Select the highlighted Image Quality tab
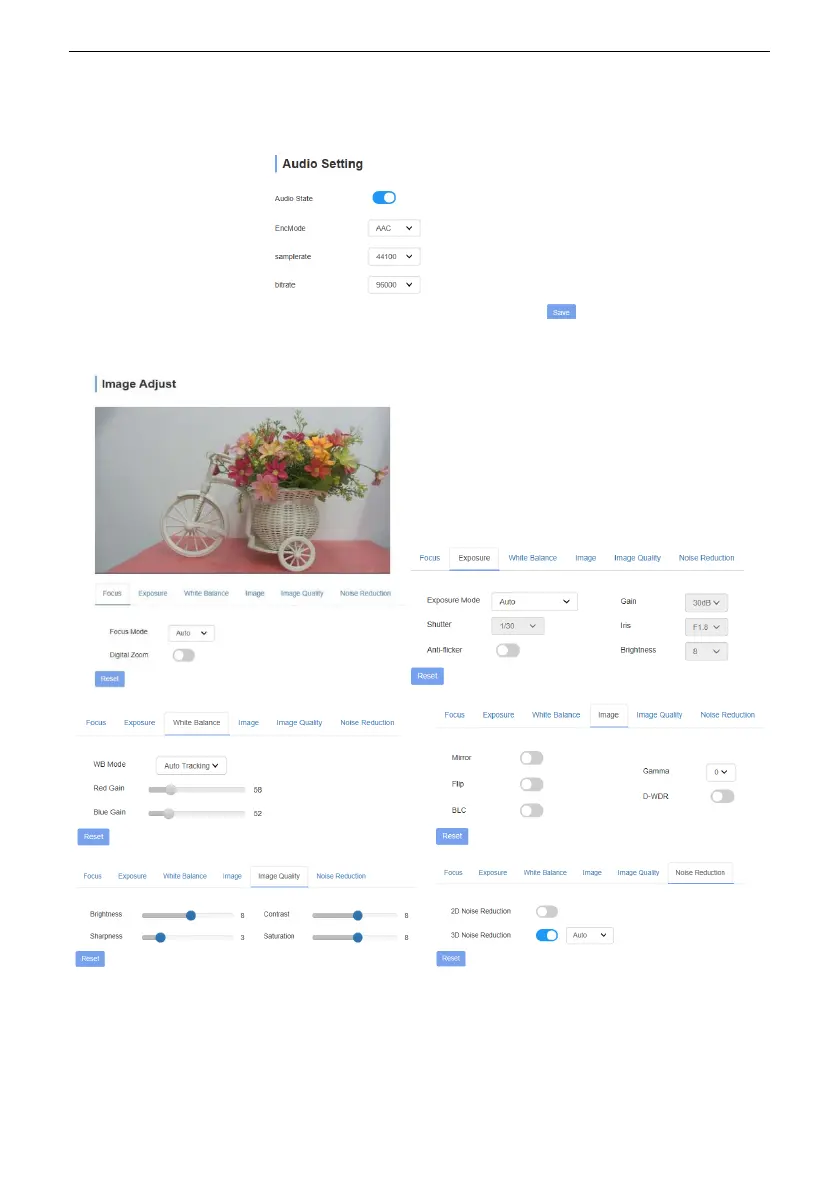 coord(279,876)
